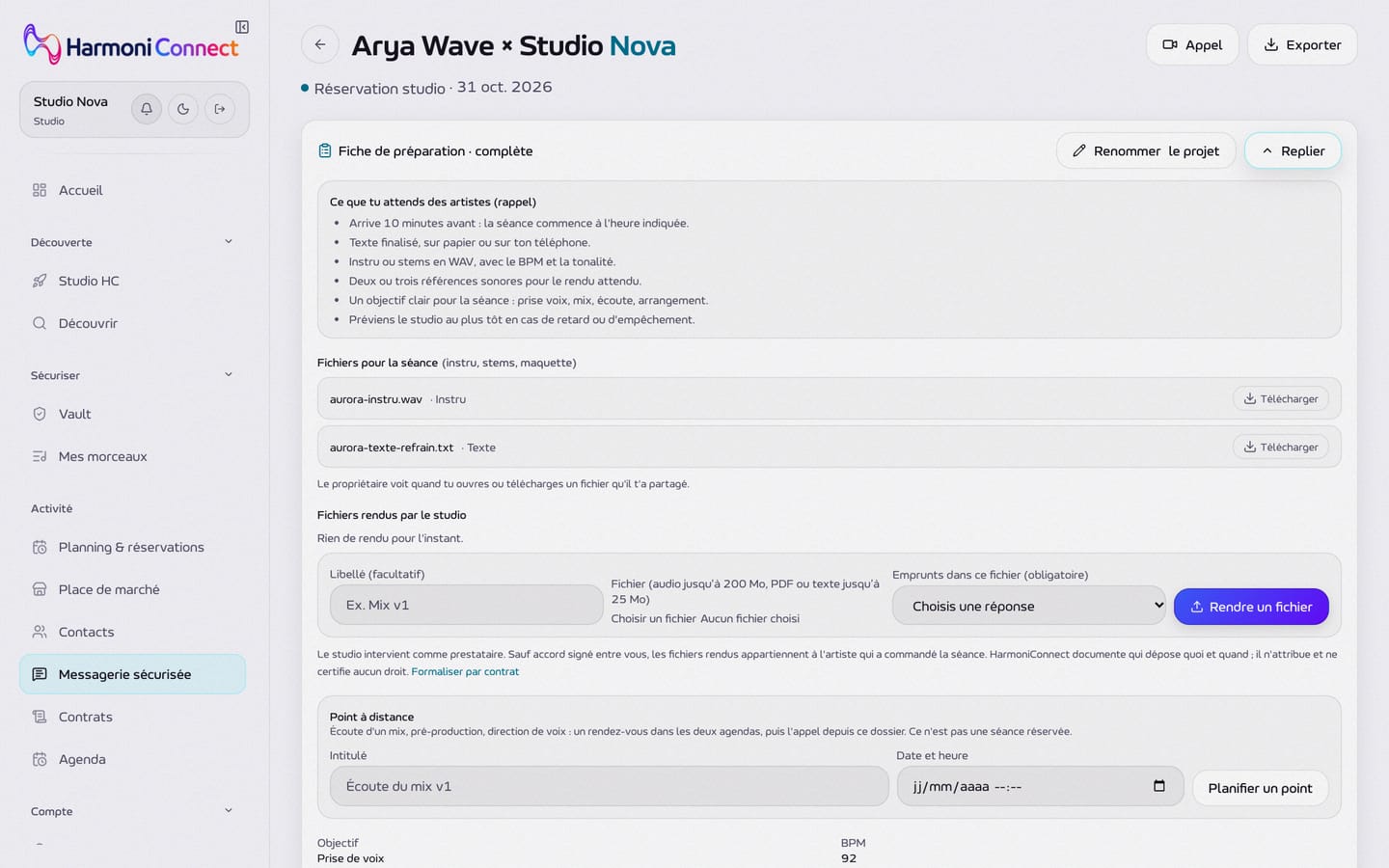Download aurora-instru.wav file
1389x868 pixels.
click(1281, 398)
